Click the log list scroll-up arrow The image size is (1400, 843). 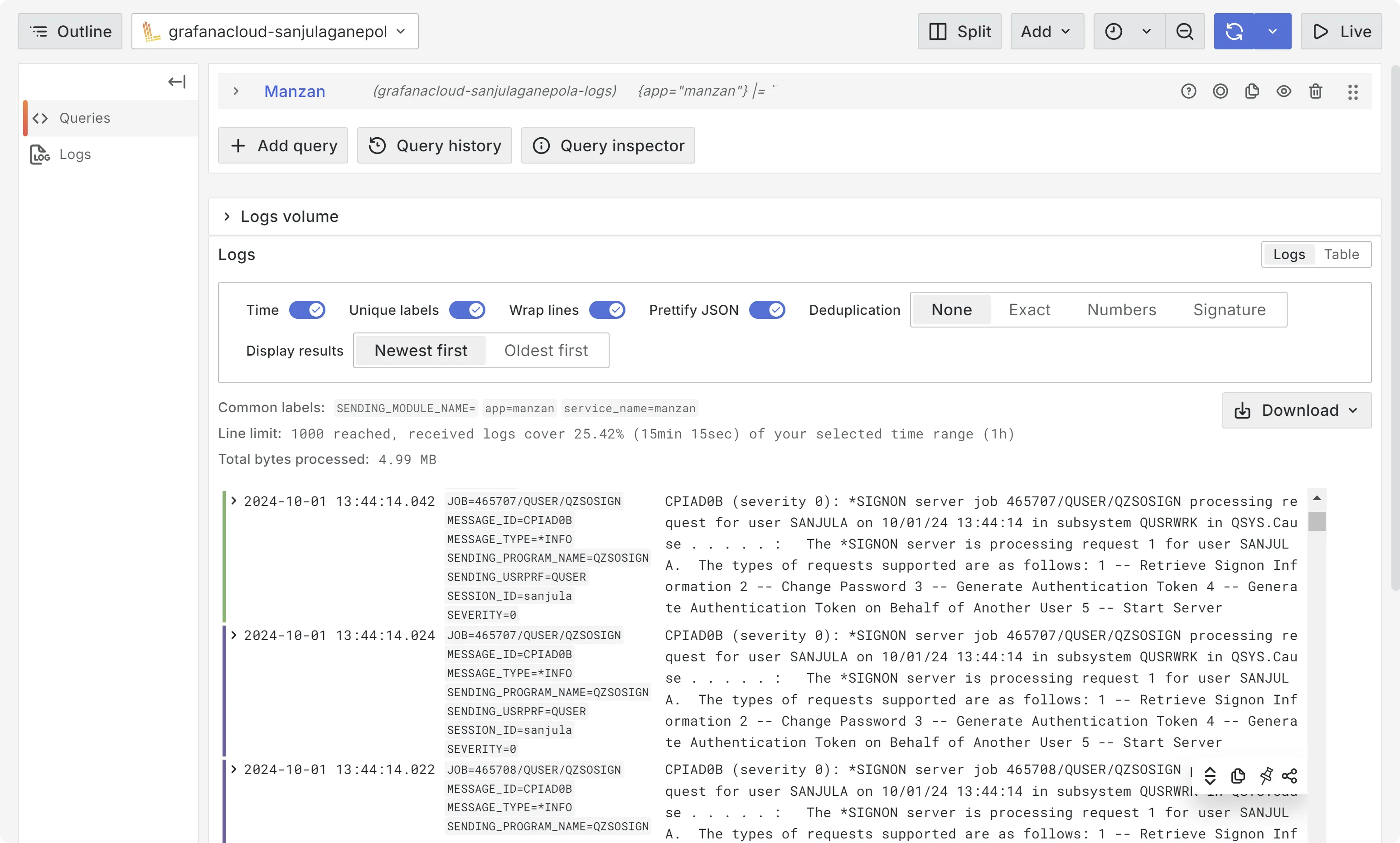[x=1317, y=498]
